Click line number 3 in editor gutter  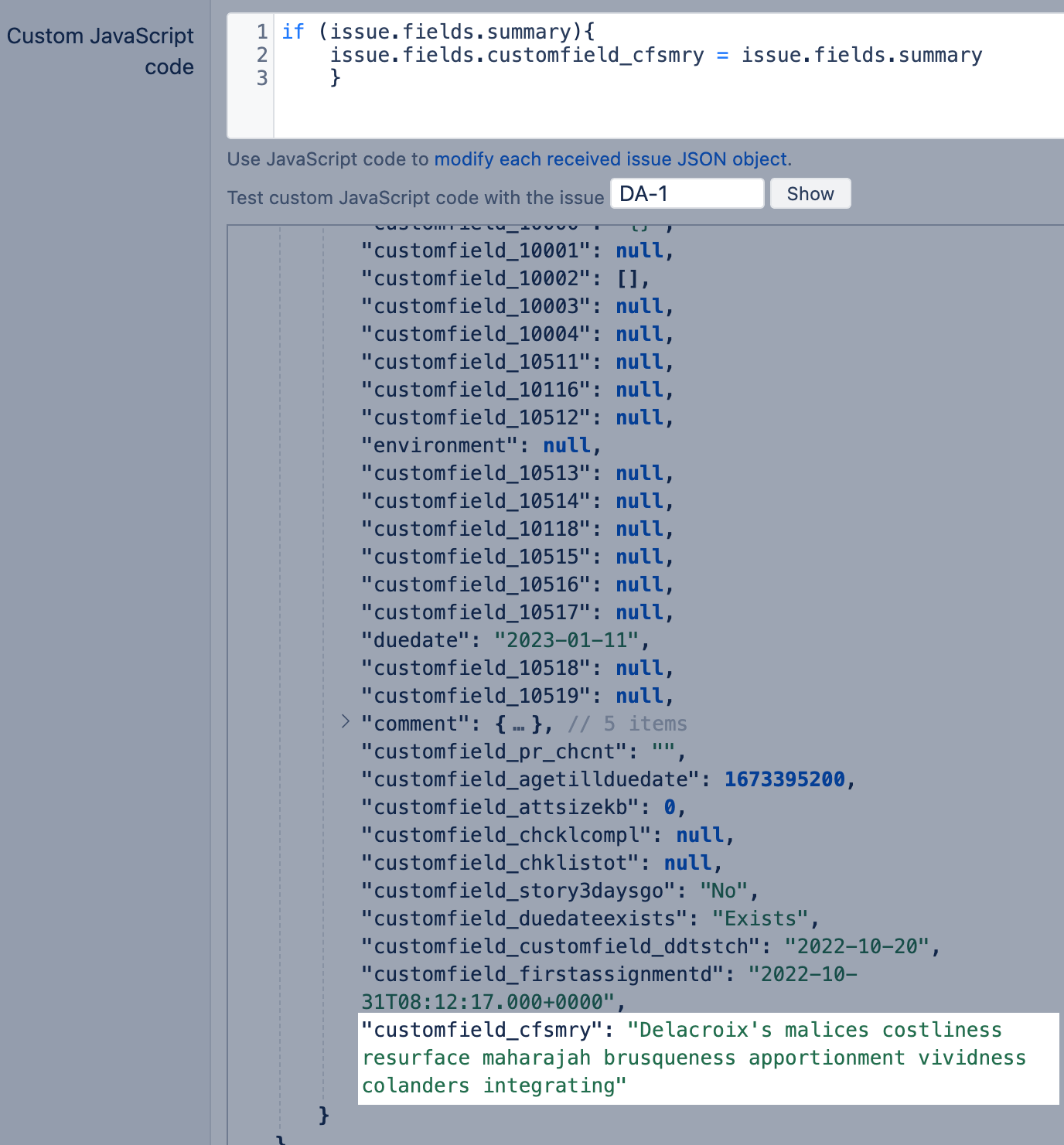click(262, 78)
